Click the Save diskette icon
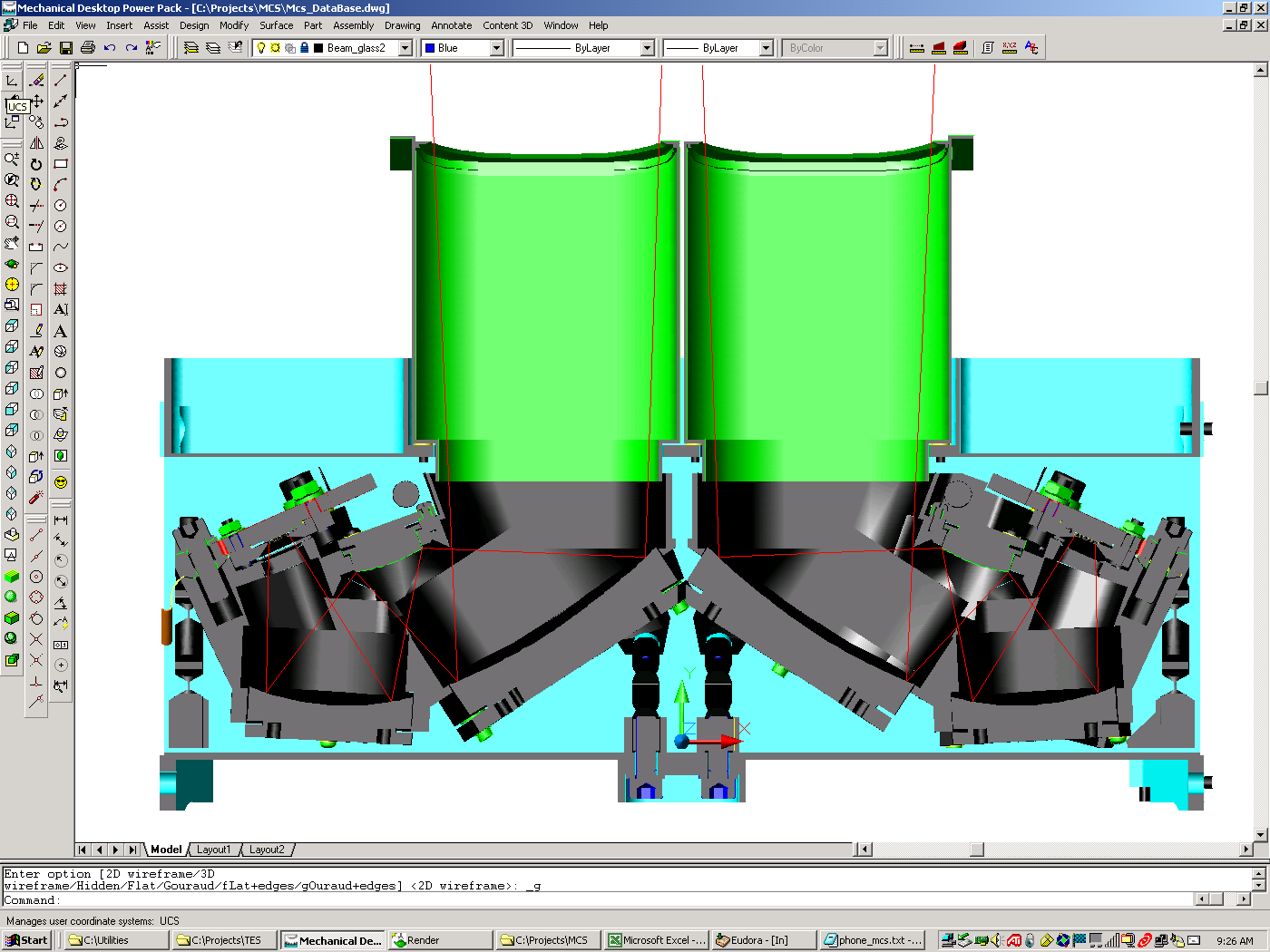This screenshot has height=952, width=1270. 66,48
